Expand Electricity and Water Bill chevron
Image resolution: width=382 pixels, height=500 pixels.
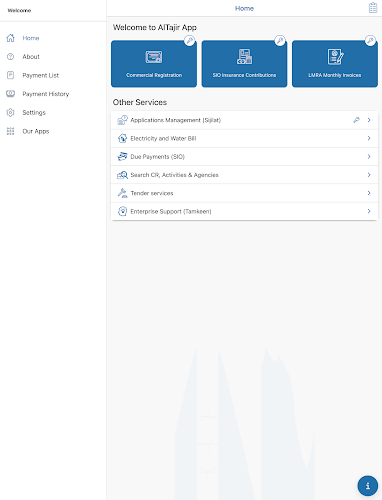[369, 138]
